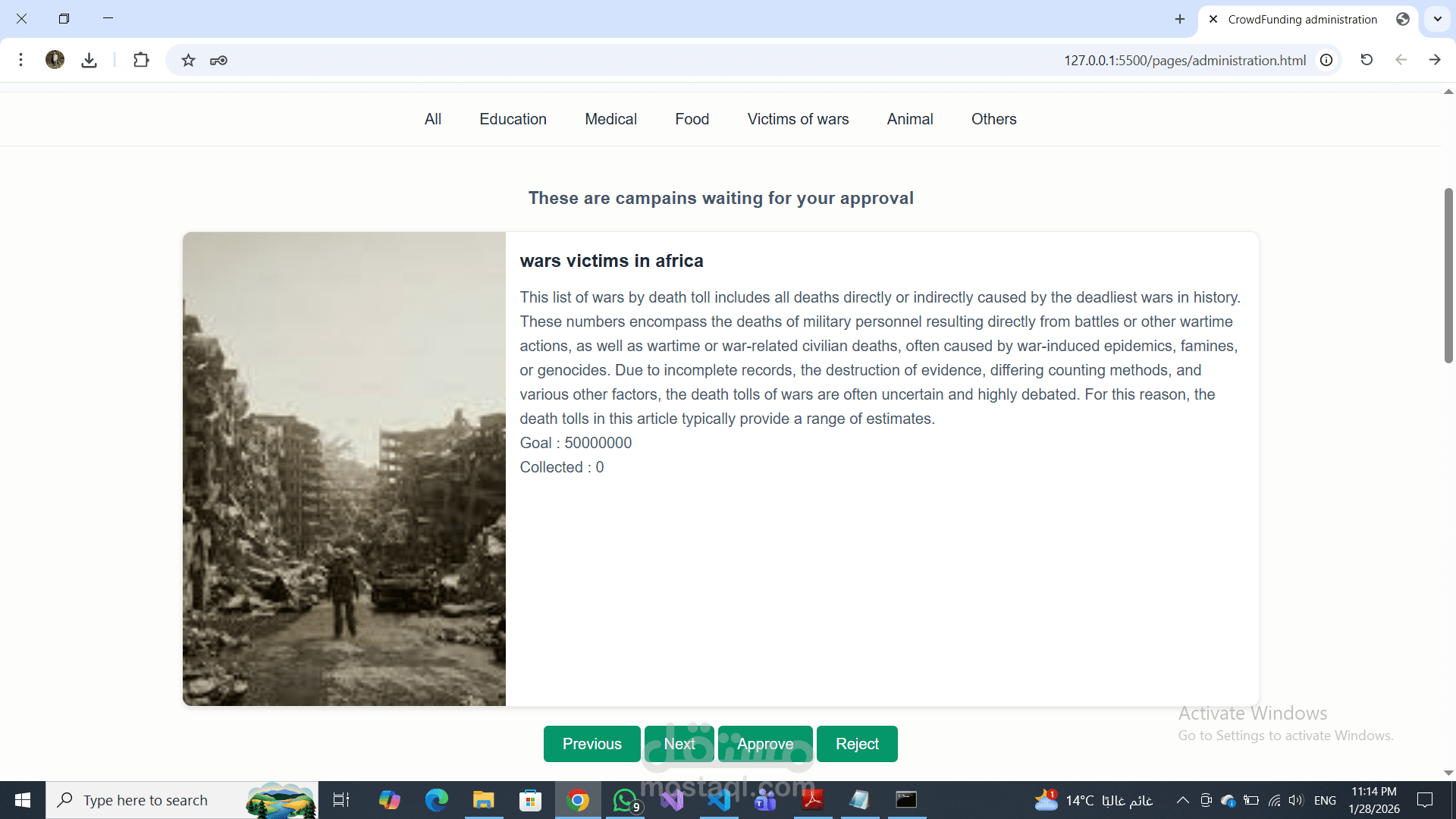Screen dimensions: 1456x819
Task: Click the new tab plus button
Action: coord(1180,19)
